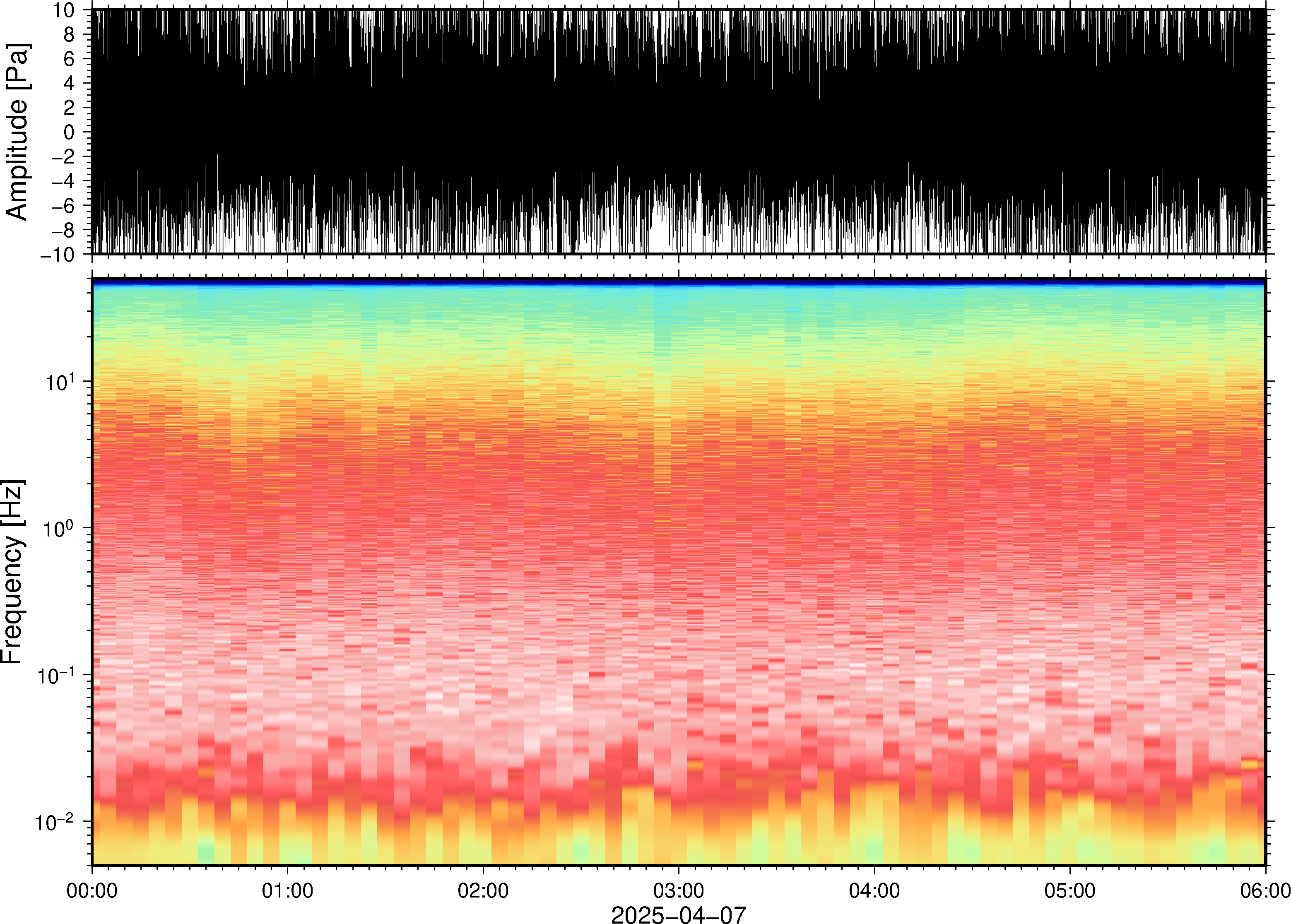Click the amplitude tick label '8'

tap(70, 34)
